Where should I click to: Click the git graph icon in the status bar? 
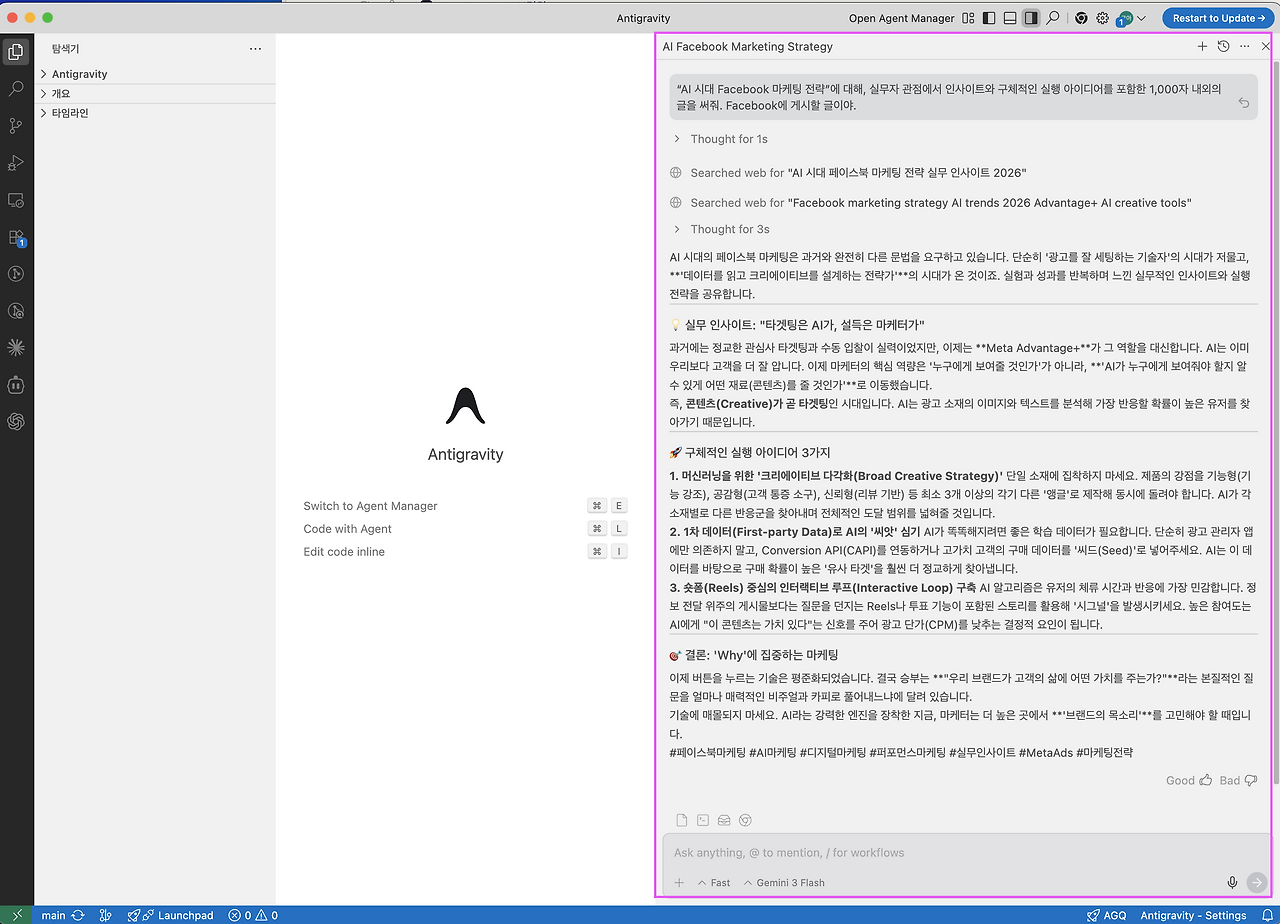[107, 915]
